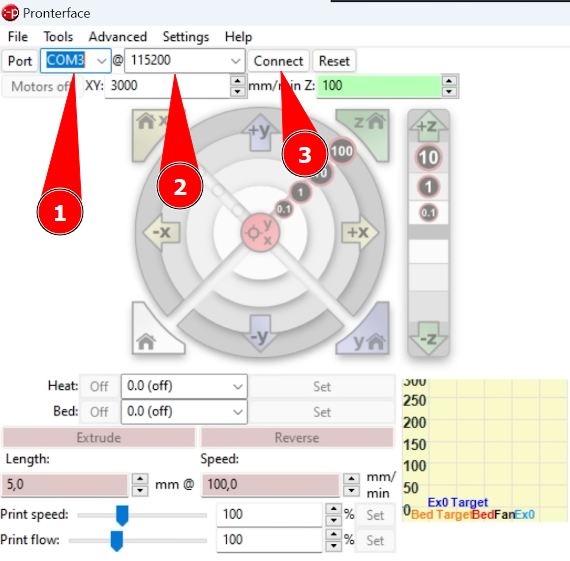
Task: Increase Z feedrate with up arrow
Action: click(449, 81)
